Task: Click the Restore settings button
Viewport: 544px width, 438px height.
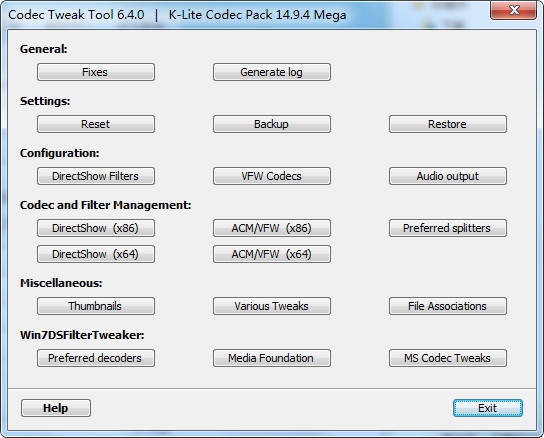Action: pyautogui.click(x=448, y=124)
